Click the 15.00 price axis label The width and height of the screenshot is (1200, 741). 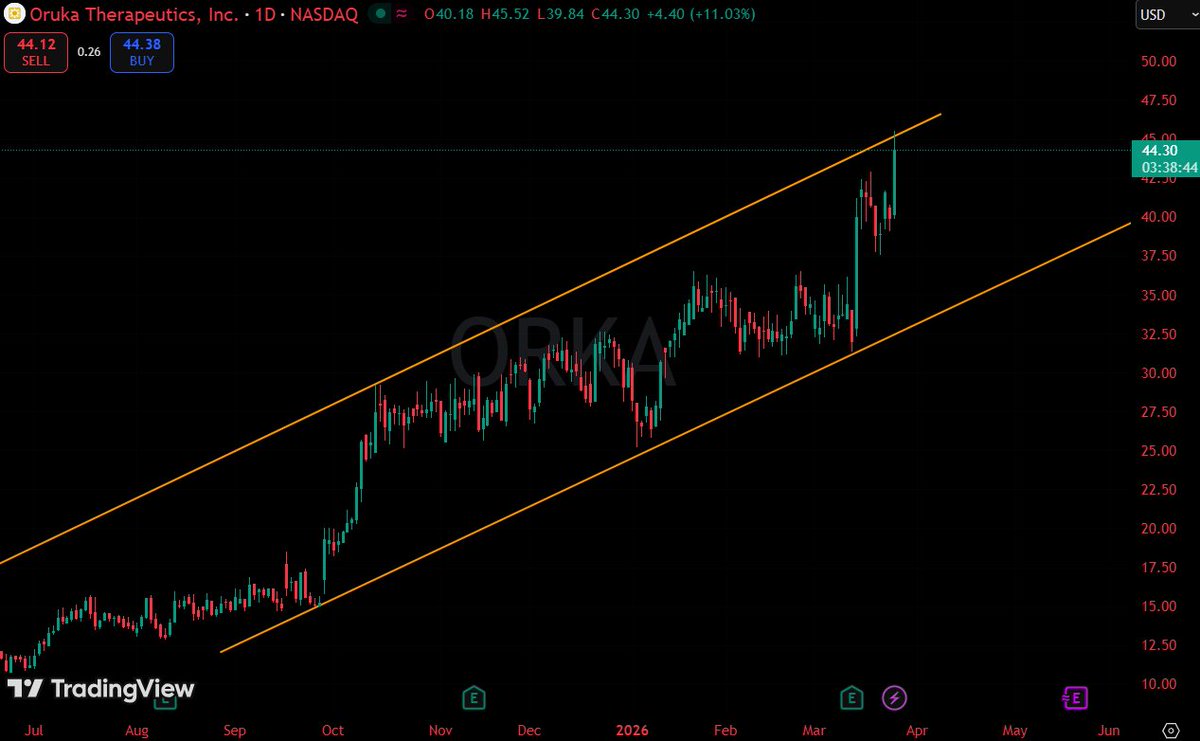pos(1157,606)
